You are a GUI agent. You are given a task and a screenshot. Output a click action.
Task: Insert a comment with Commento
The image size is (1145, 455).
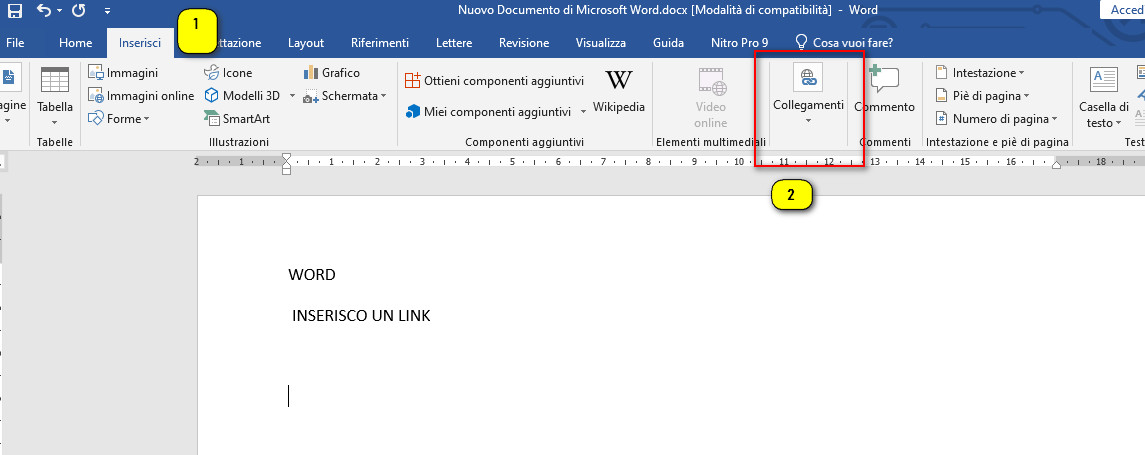(x=884, y=90)
